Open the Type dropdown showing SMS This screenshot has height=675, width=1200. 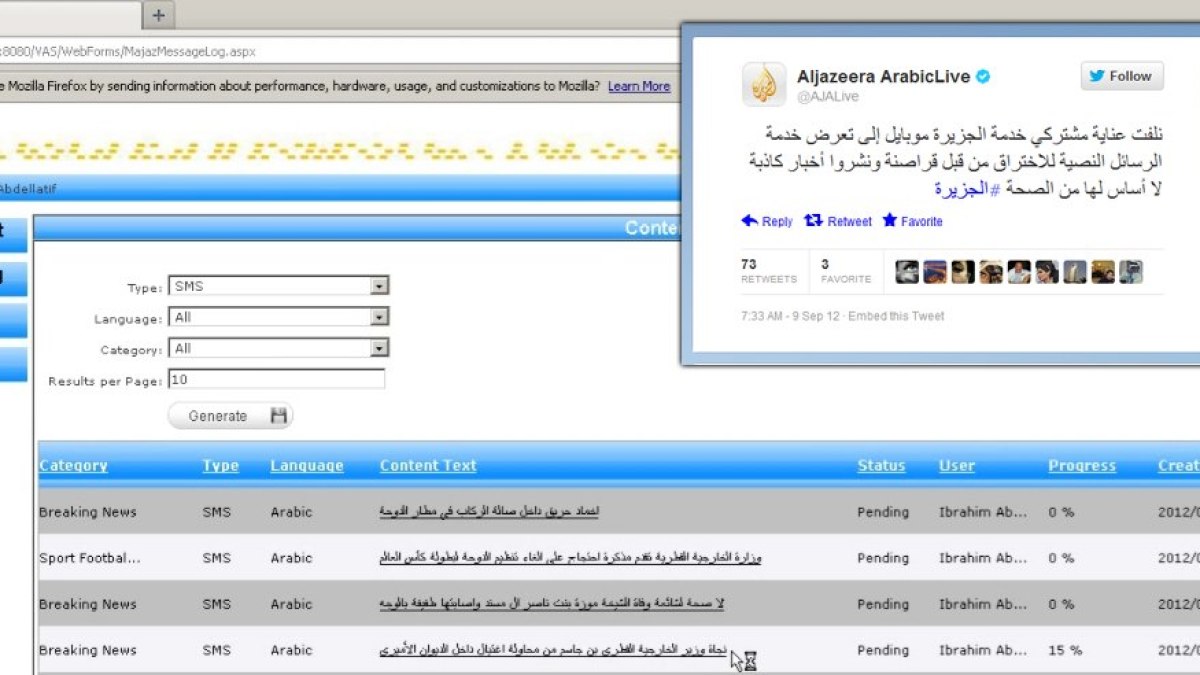pyautogui.click(x=279, y=286)
